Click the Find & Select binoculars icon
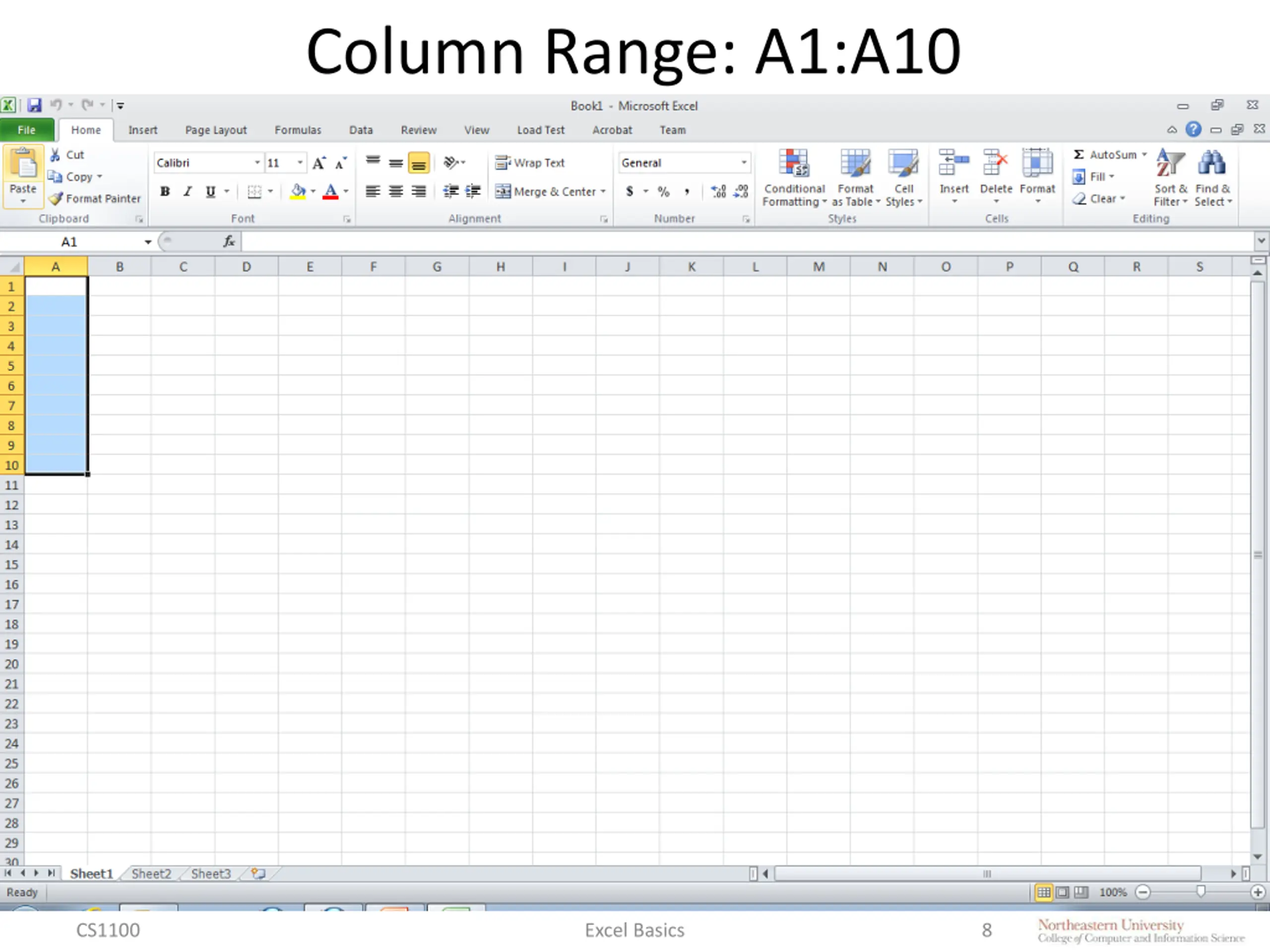 (x=1212, y=164)
